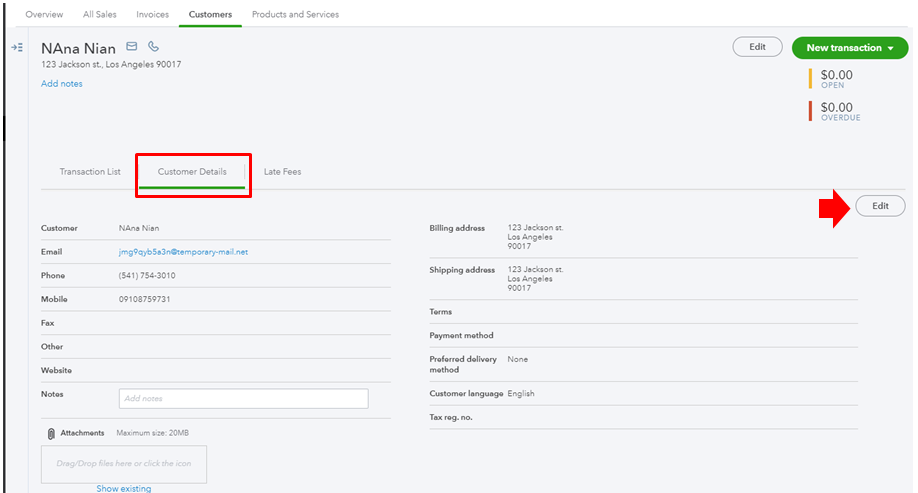This screenshot has height=493, width=918.
Task: Click inside the Notes input field
Action: pos(243,398)
